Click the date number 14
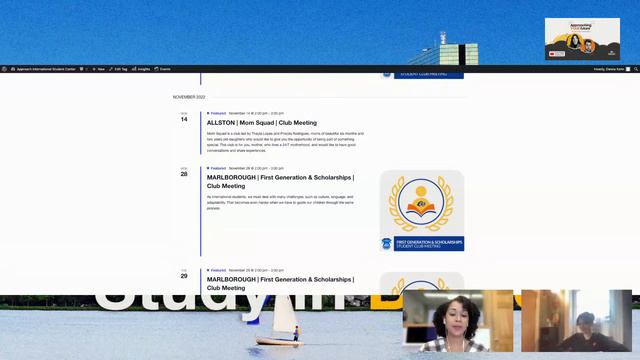The image size is (640, 360). coord(184,119)
